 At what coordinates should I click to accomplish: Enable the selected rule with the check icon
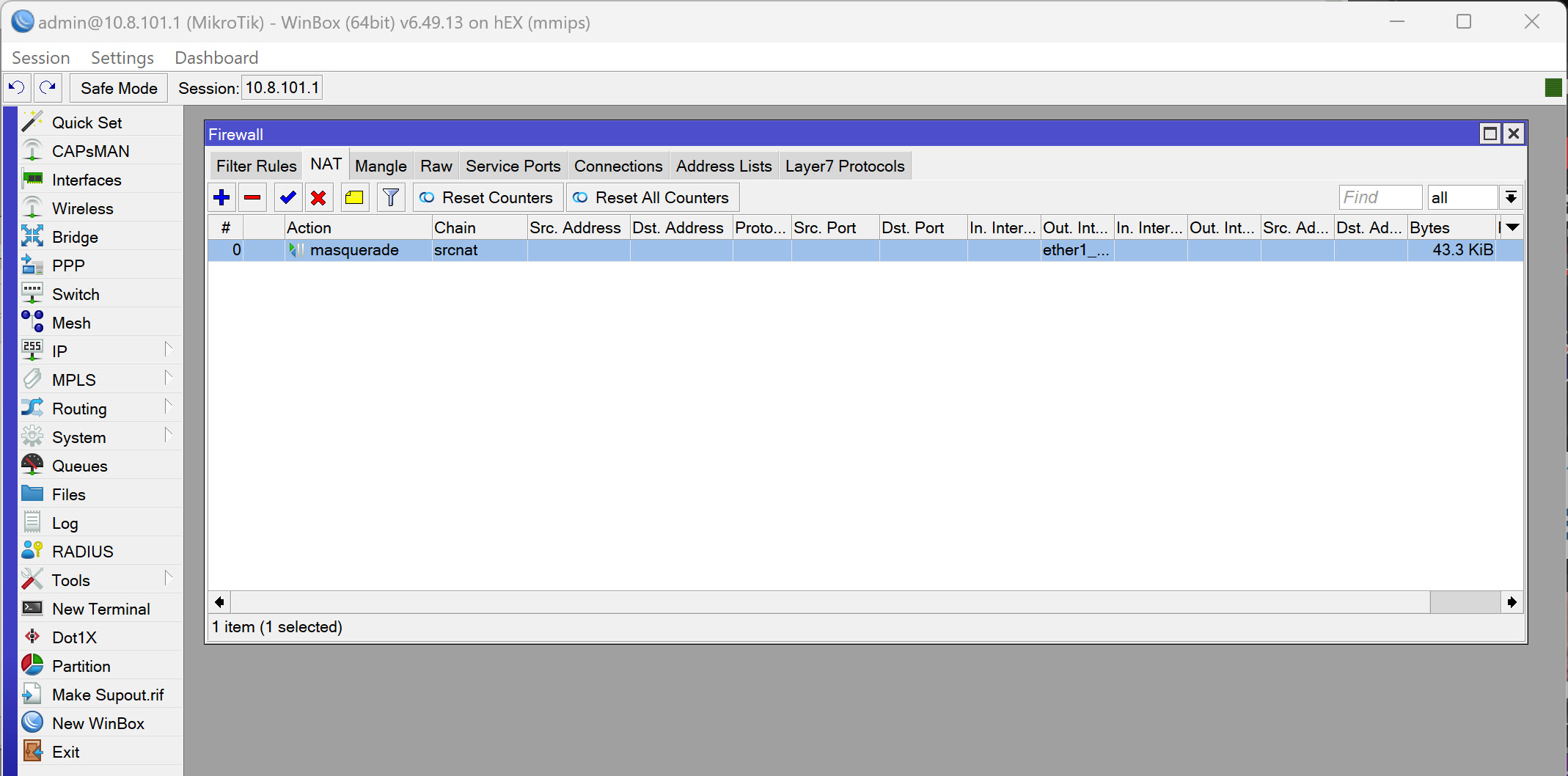click(x=287, y=197)
